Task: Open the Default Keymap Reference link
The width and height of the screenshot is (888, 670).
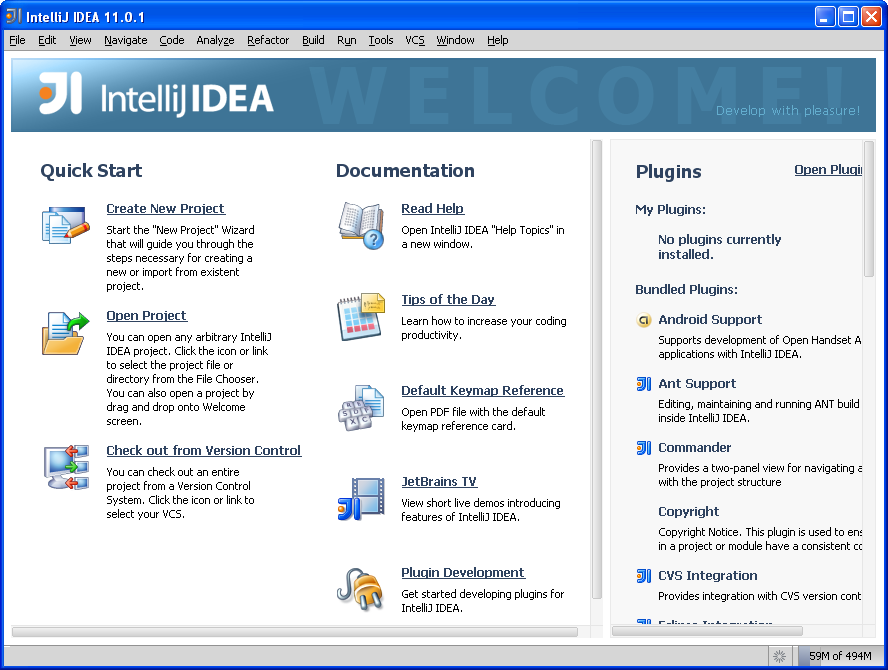Action: (483, 390)
